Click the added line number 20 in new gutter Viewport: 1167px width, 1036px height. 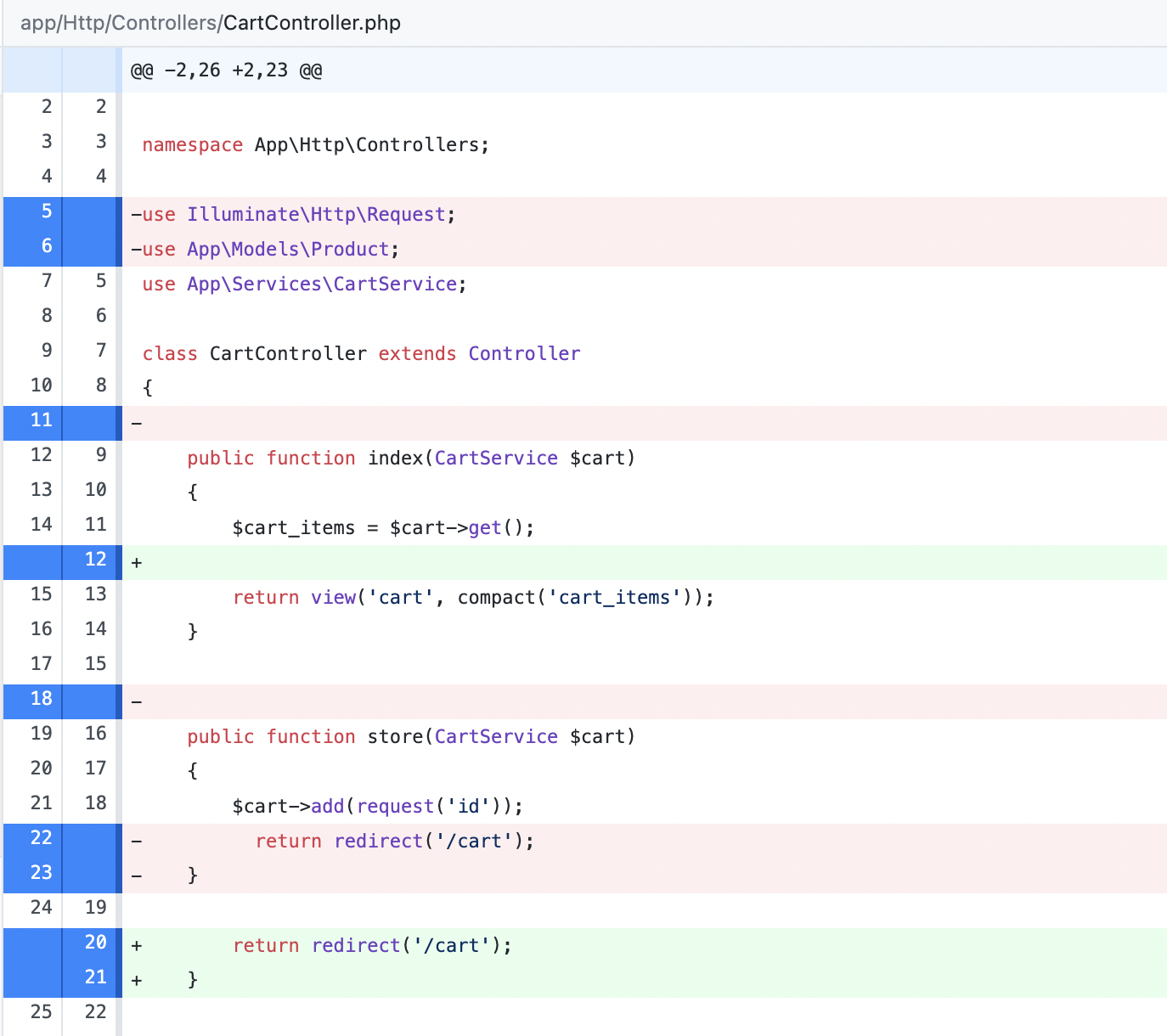click(x=93, y=943)
